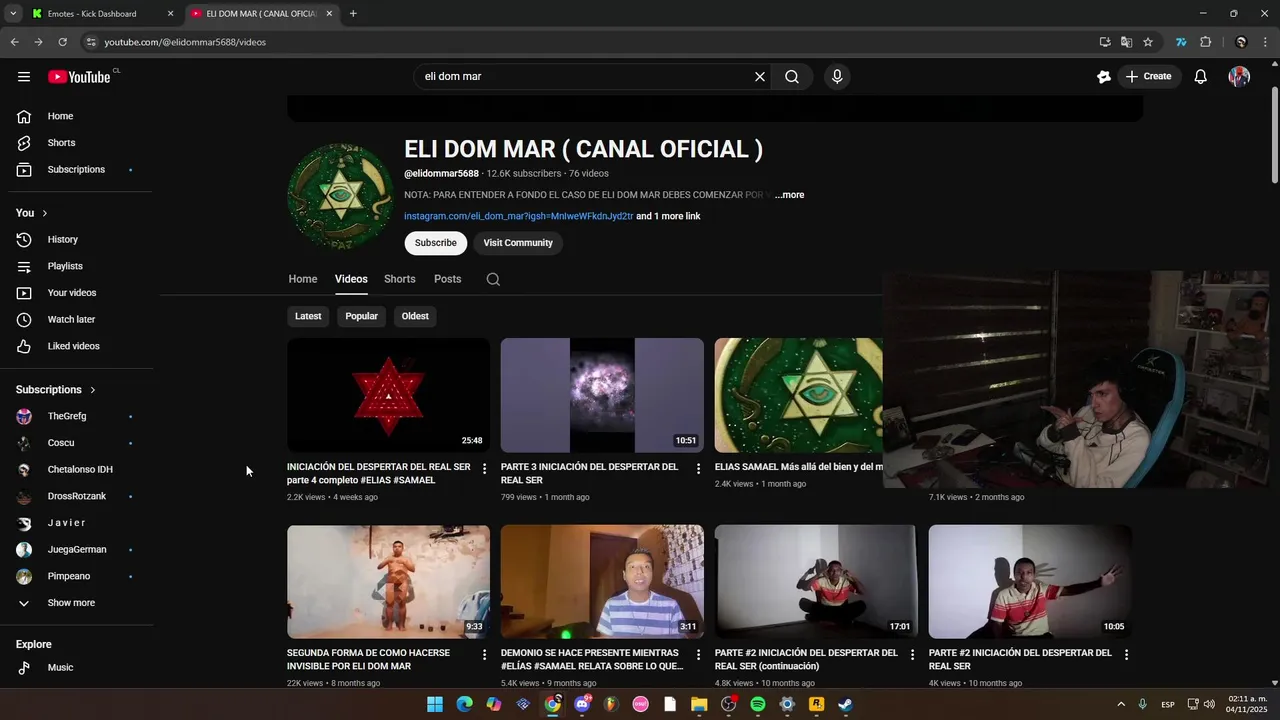
Task: Start voice search with microphone icon
Action: [x=837, y=77]
